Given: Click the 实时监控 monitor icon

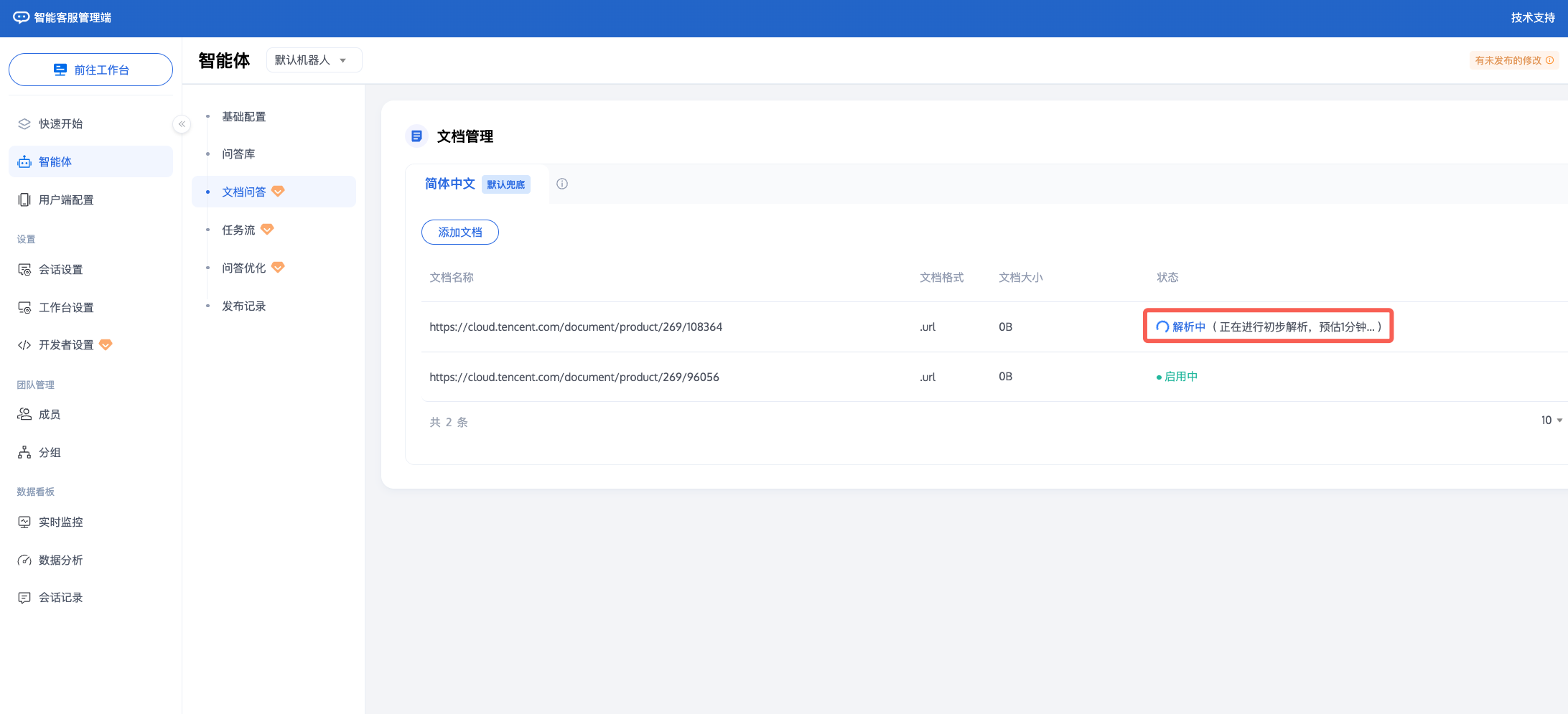Looking at the screenshot, I should [x=24, y=522].
